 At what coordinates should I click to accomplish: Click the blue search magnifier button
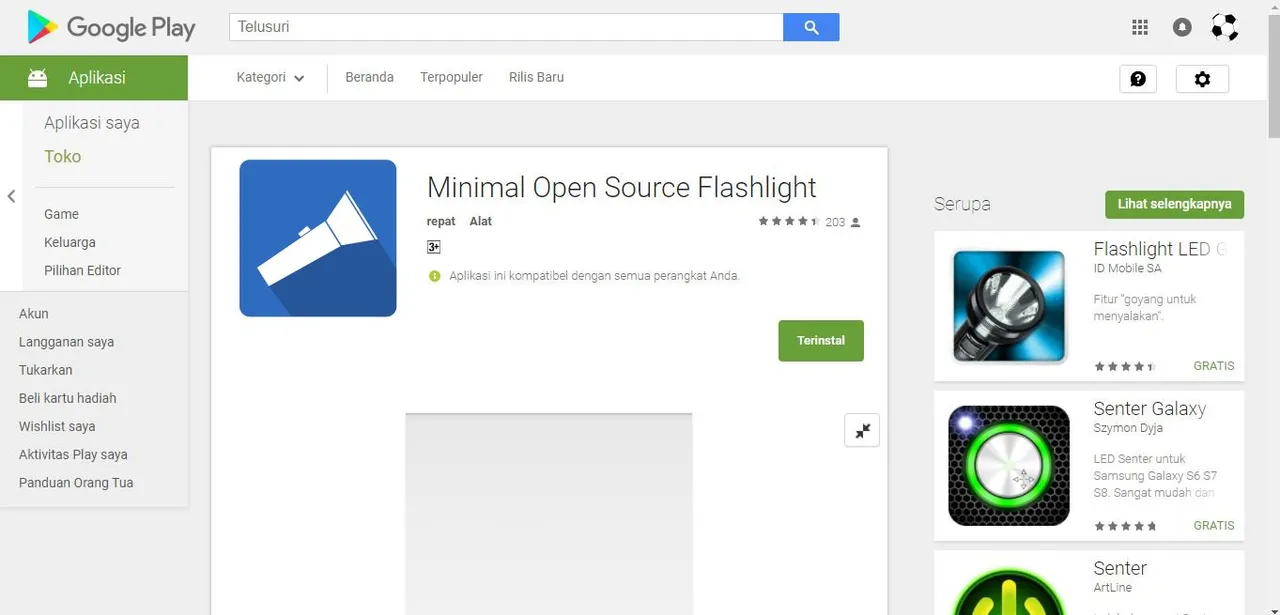tap(811, 27)
